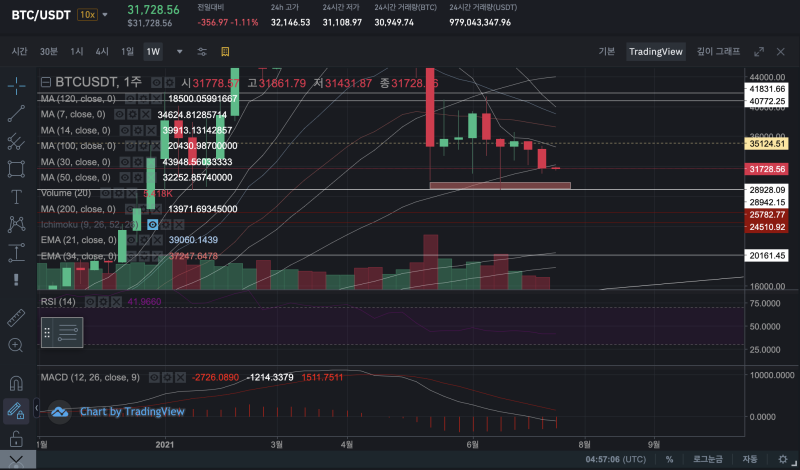Screen dimensions: 800x470
Task: Select the trend line drawing tool
Action: coord(16,113)
